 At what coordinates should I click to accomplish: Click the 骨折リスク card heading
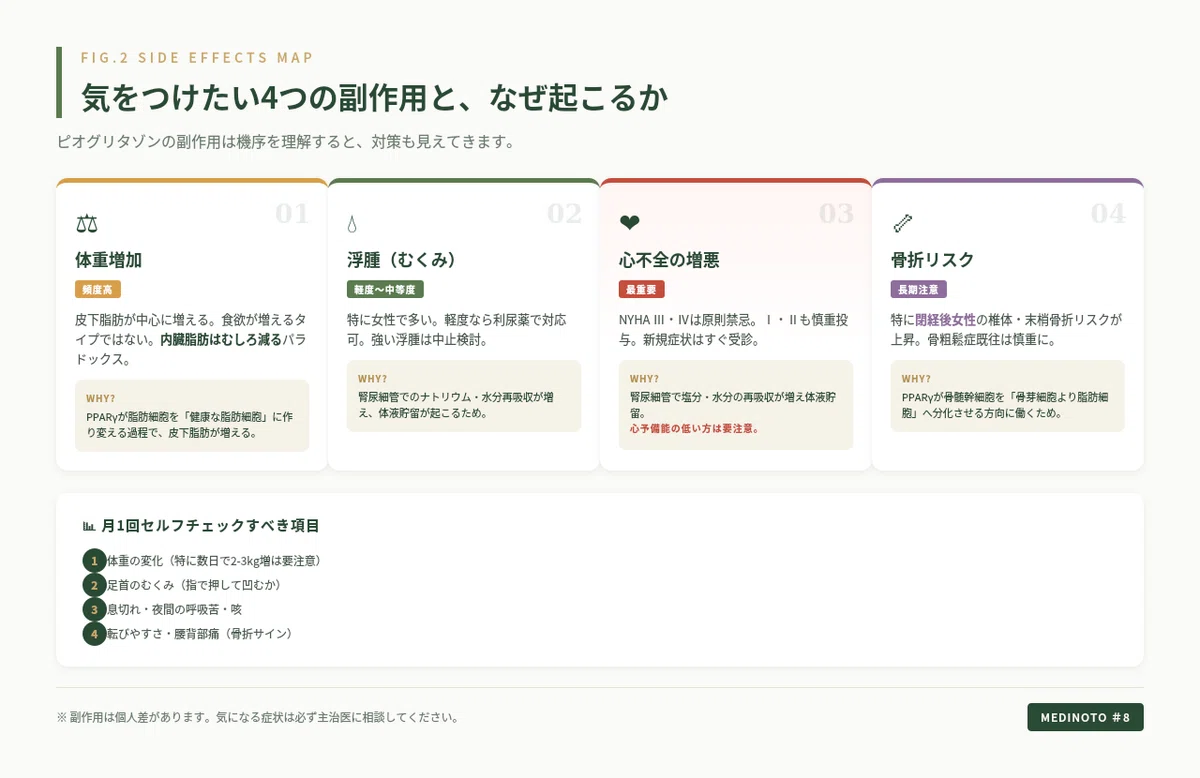pos(932,260)
